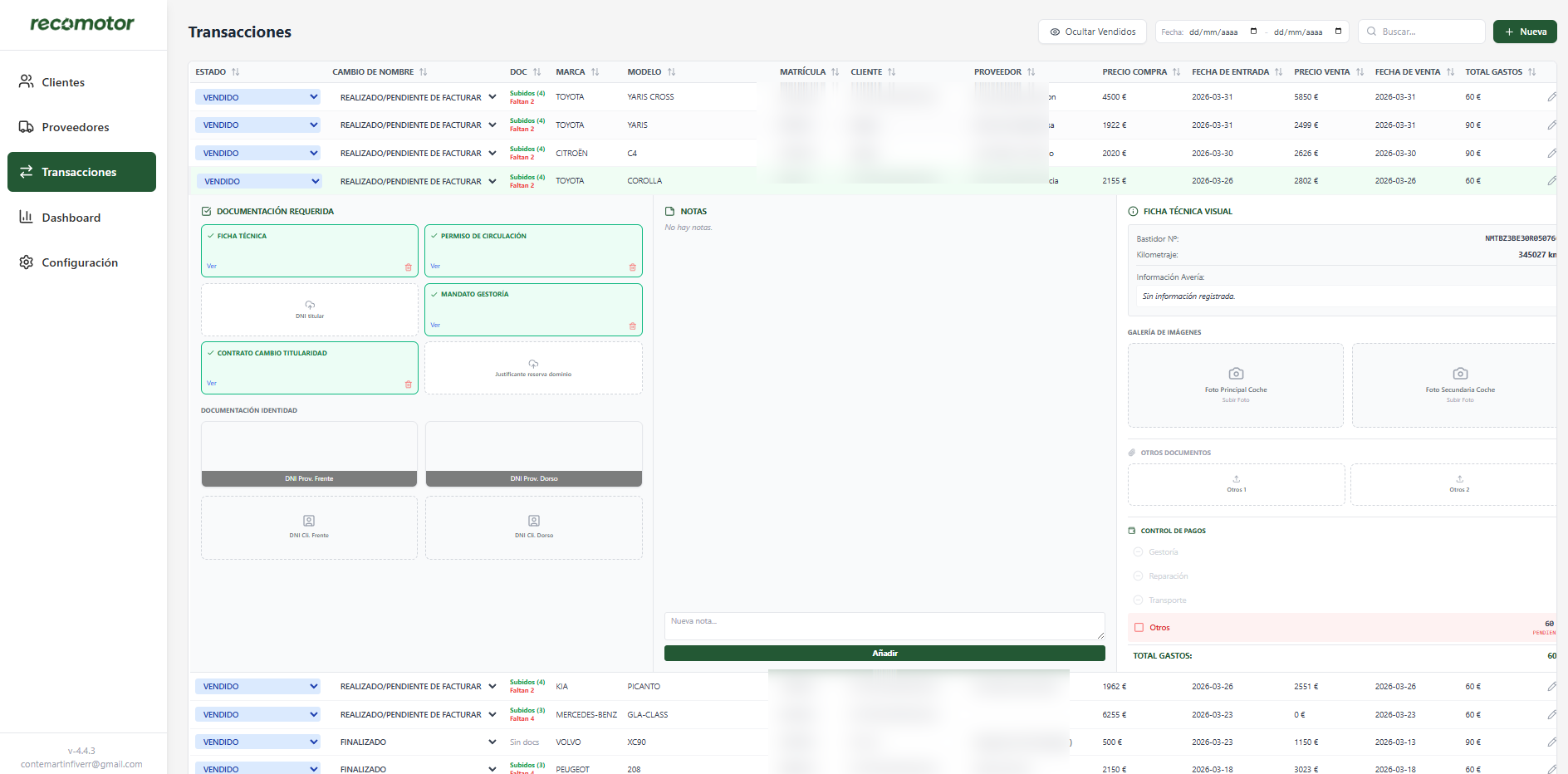Open the VENDIDO status dropdown for Yaris Cross

[257, 97]
